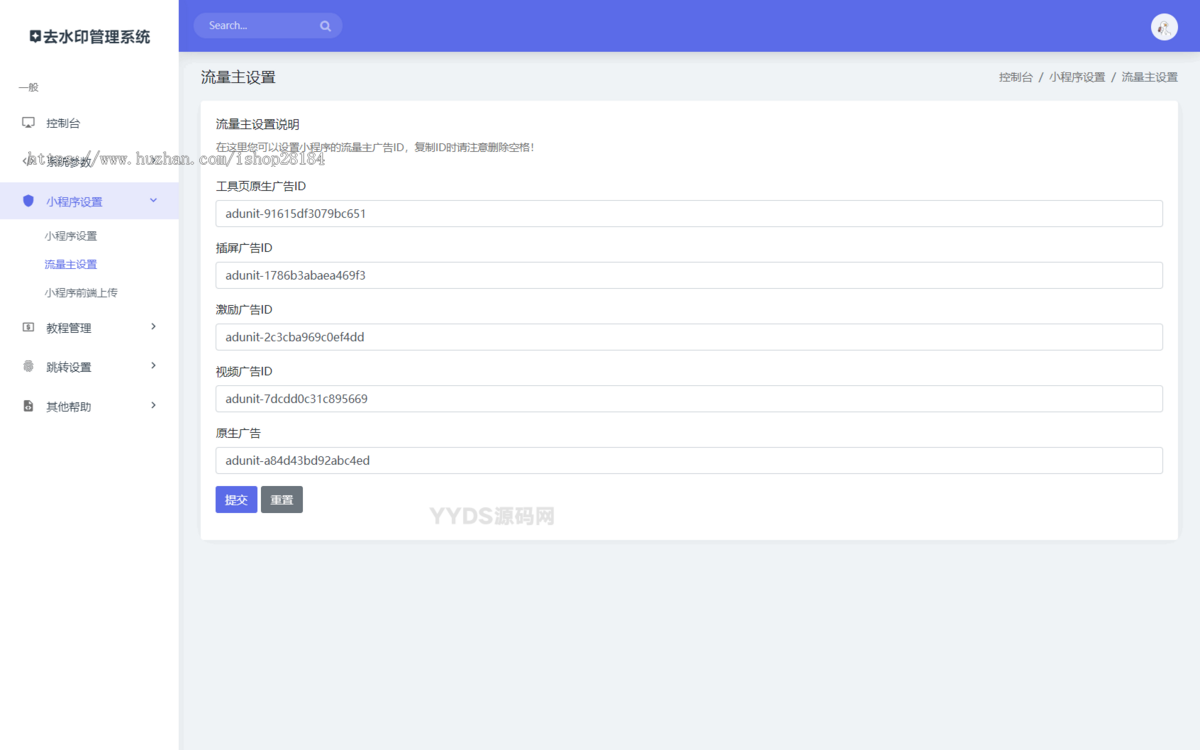Expand the 其他帮助 menu
This screenshot has height=750, width=1200.
pyautogui.click(x=88, y=406)
